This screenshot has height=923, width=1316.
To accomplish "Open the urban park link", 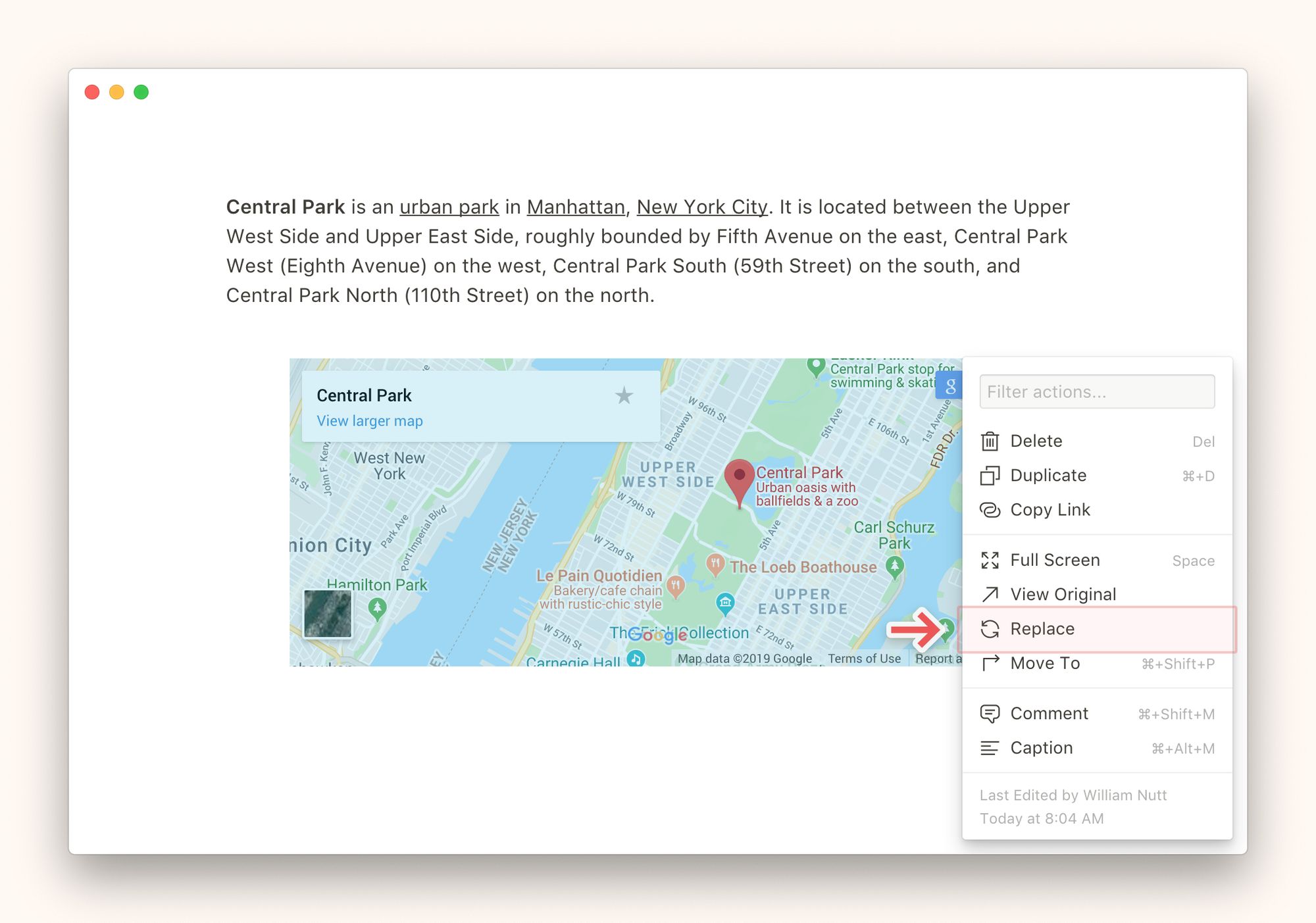I will click(x=449, y=207).
